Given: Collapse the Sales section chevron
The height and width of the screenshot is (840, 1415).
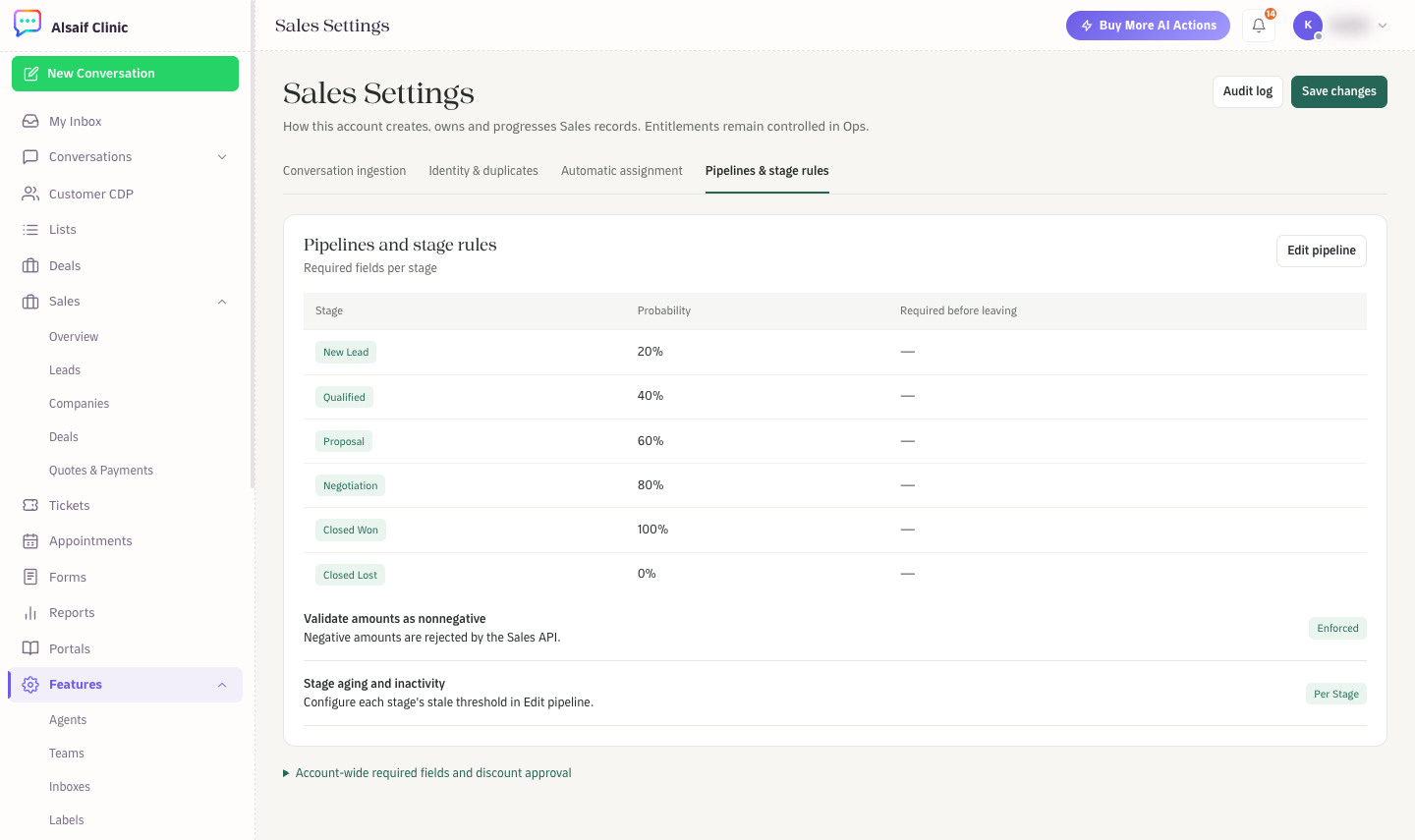Looking at the screenshot, I should click(222, 302).
